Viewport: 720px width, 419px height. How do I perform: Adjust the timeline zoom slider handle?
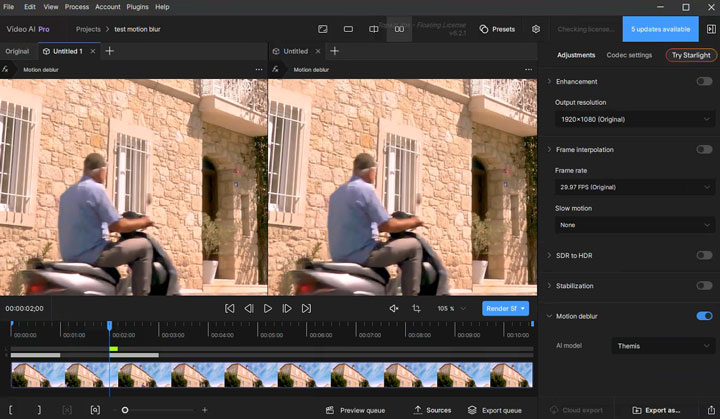tap(125, 410)
